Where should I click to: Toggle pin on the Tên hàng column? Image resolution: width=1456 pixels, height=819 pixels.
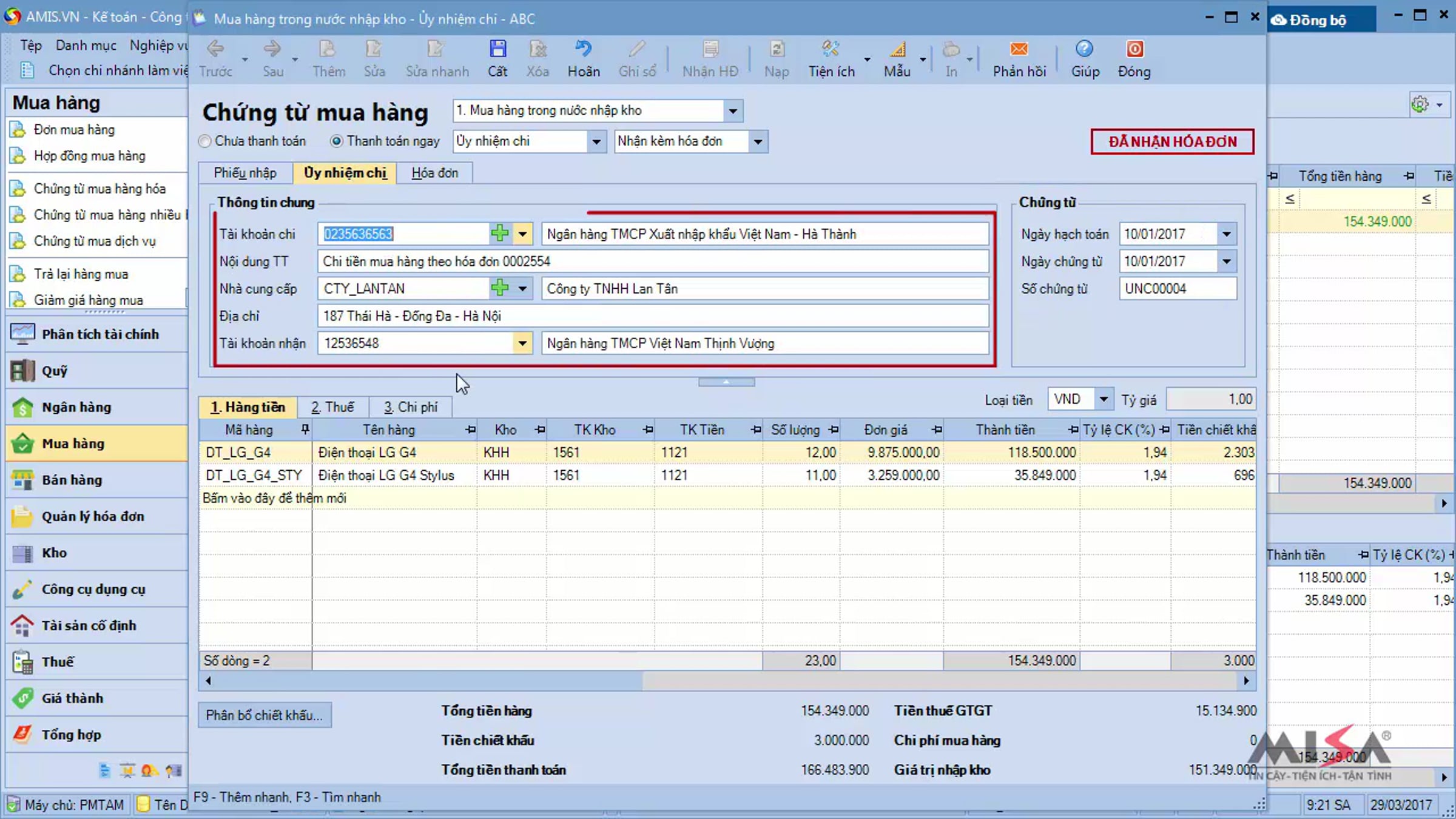(x=470, y=430)
